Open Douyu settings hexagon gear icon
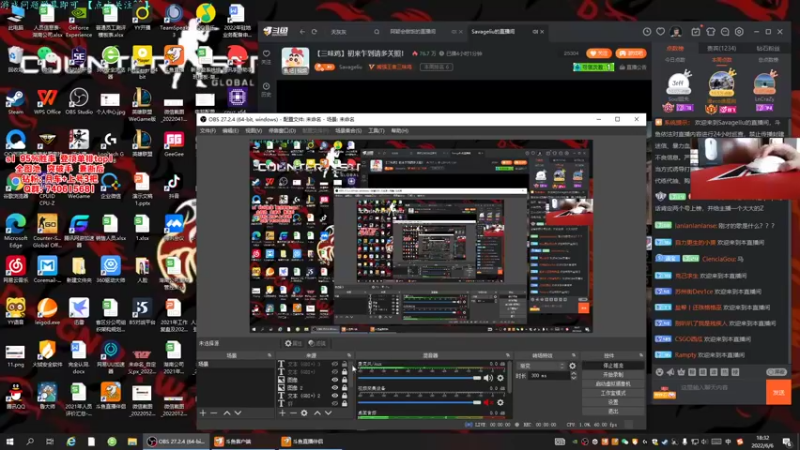 [x=739, y=32]
